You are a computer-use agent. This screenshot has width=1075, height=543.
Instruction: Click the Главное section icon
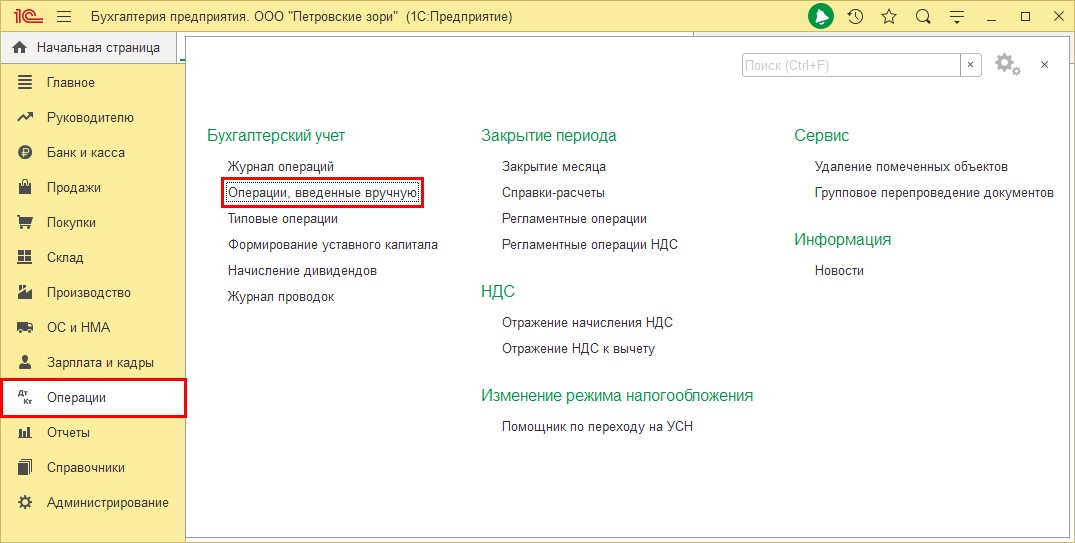click(x=25, y=82)
